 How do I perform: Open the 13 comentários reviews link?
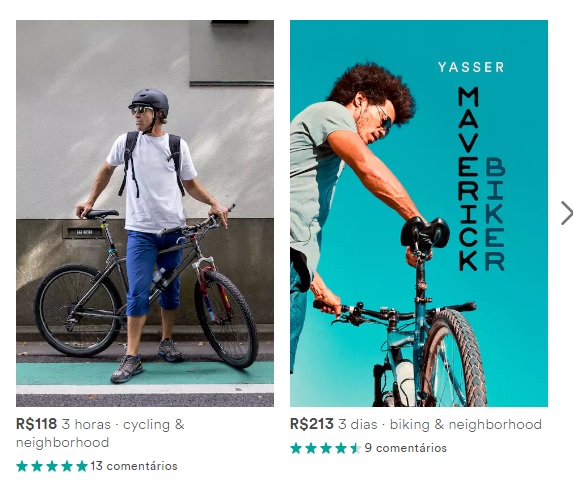[x=134, y=466]
